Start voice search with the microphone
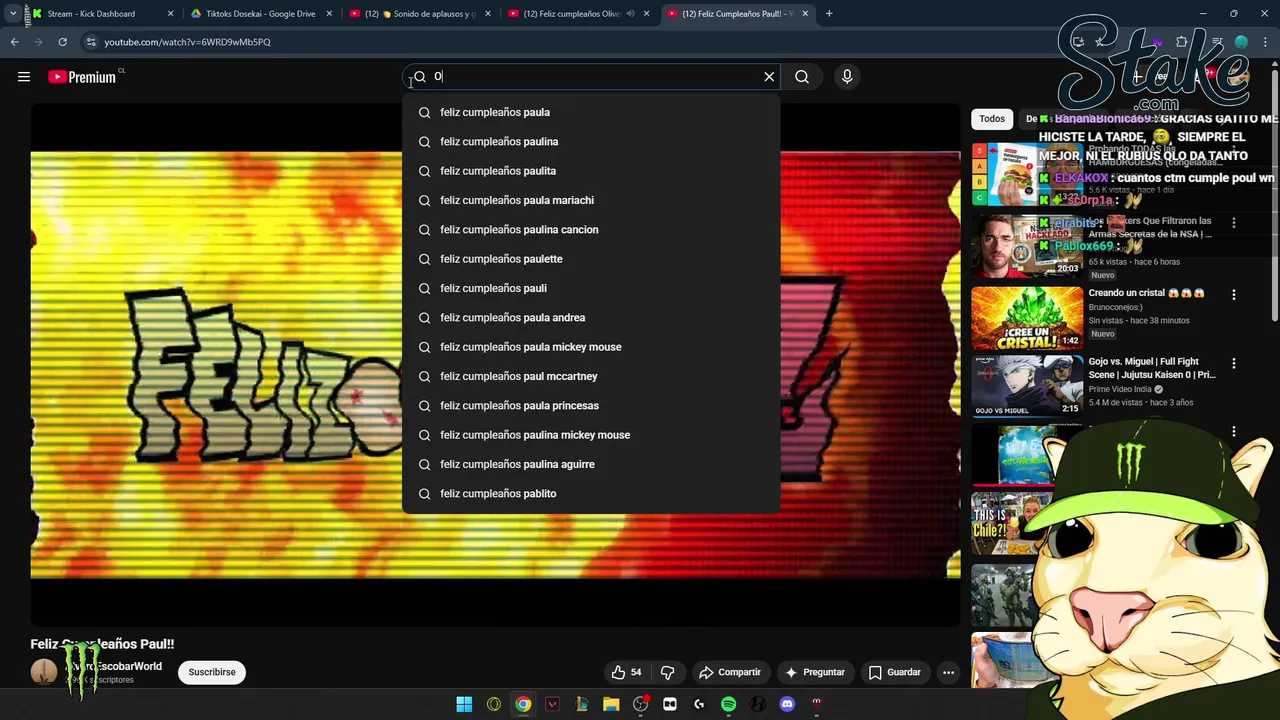The image size is (1280, 720). coord(847,77)
